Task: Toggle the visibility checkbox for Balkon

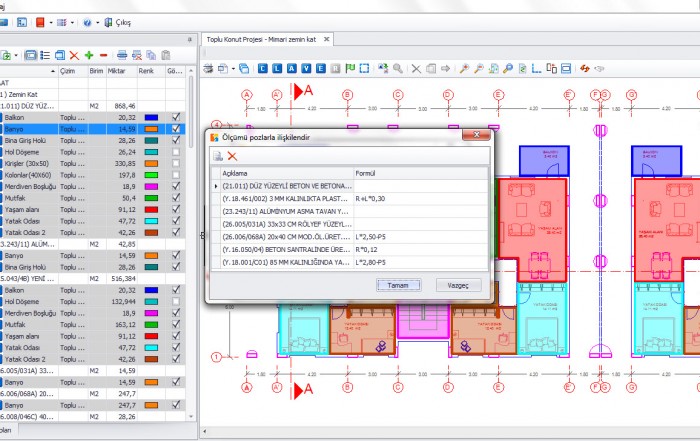Action: pos(176,117)
